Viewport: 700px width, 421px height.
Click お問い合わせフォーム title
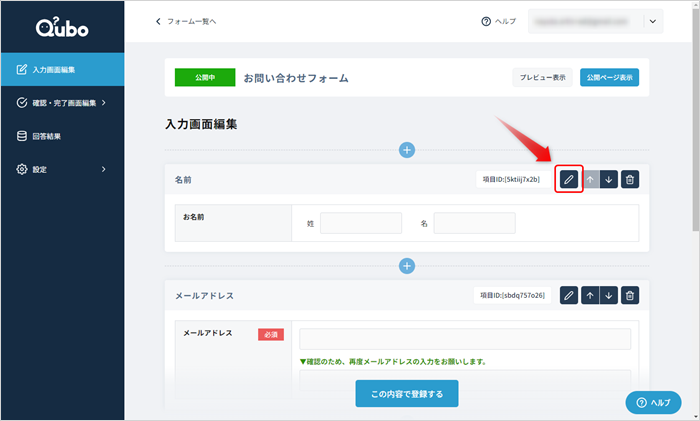pos(296,78)
